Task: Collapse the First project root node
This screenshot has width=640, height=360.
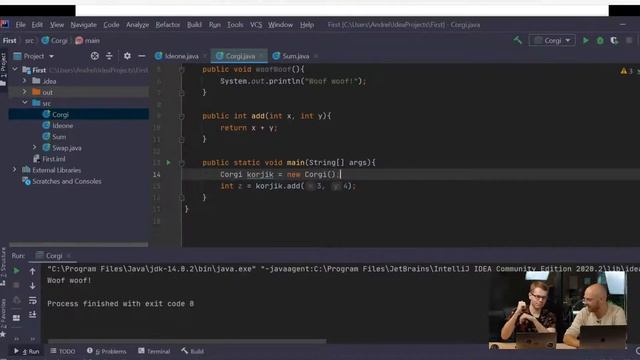Action: 15,70
